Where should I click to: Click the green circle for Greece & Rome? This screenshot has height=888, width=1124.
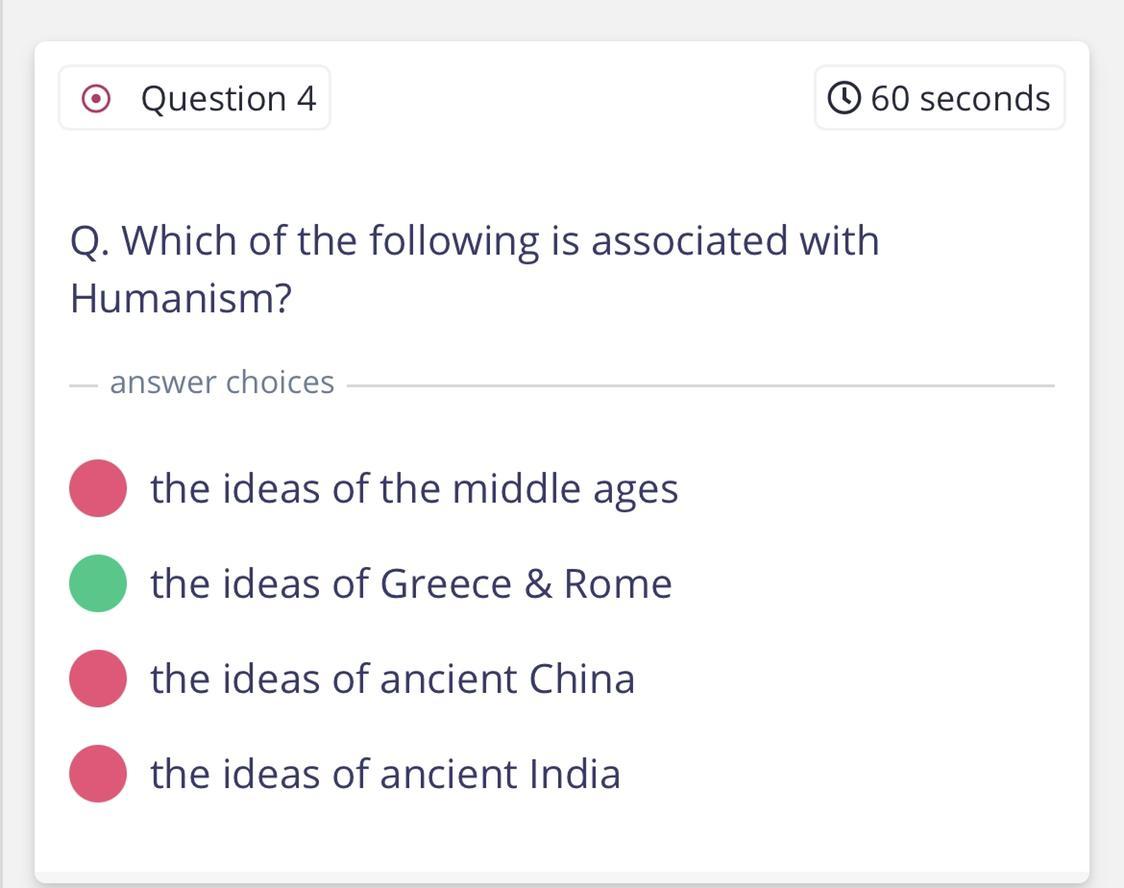(x=98, y=583)
